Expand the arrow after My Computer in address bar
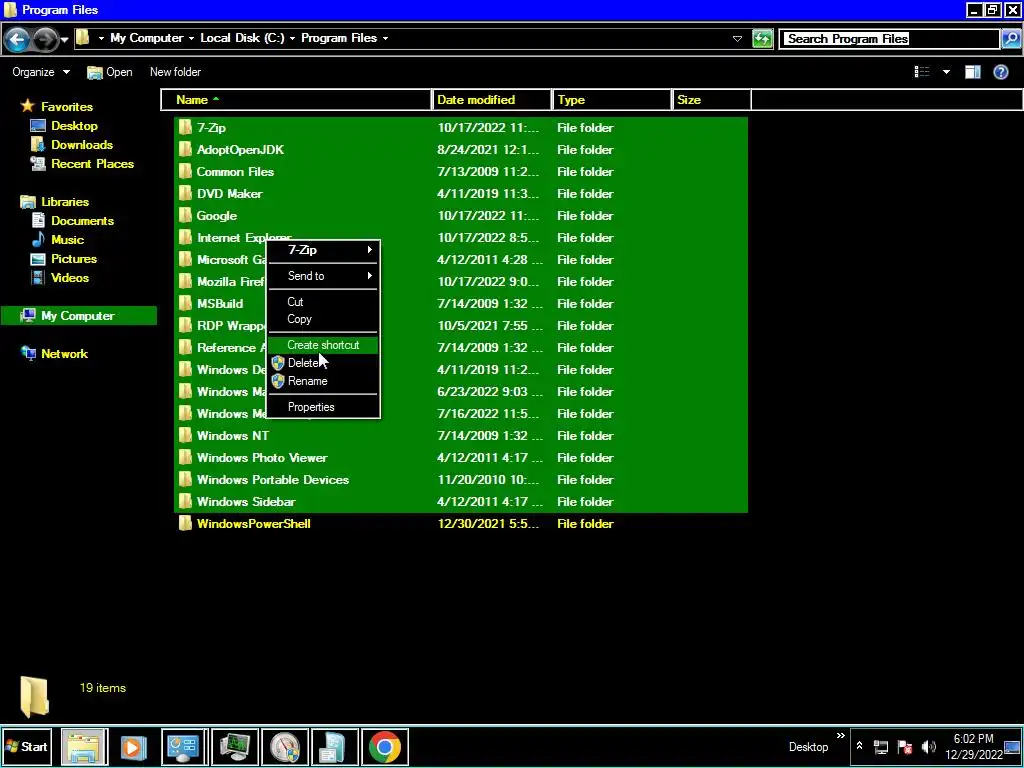Viewport: 1024px width, 768px height. (x=191, y=39)
